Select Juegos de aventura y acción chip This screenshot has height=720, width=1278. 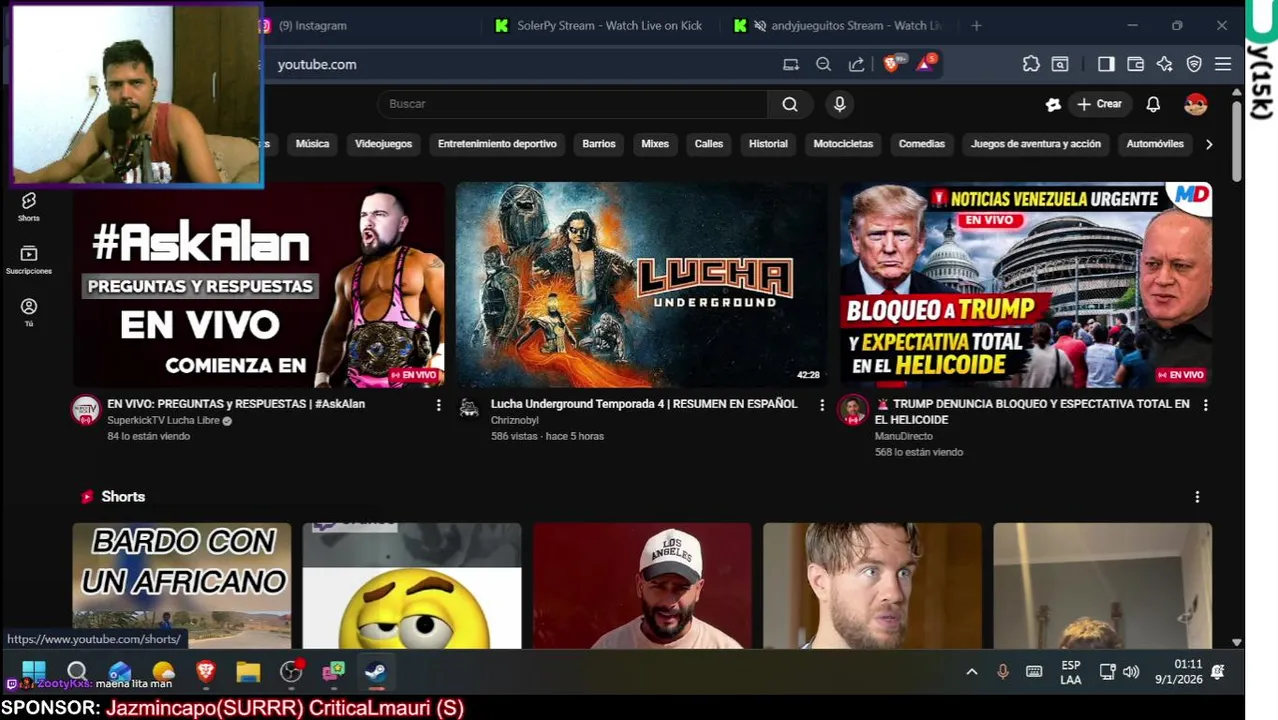click(1036, 144)
